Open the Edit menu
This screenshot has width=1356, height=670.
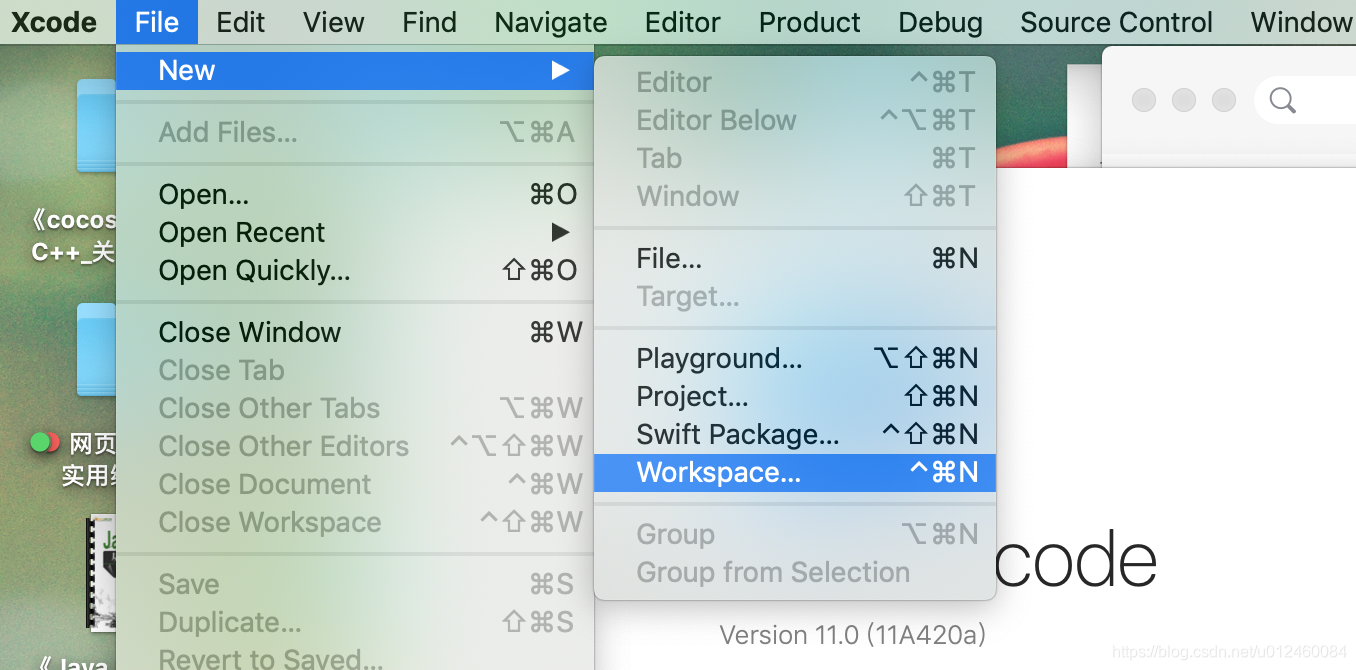(241, 22)
